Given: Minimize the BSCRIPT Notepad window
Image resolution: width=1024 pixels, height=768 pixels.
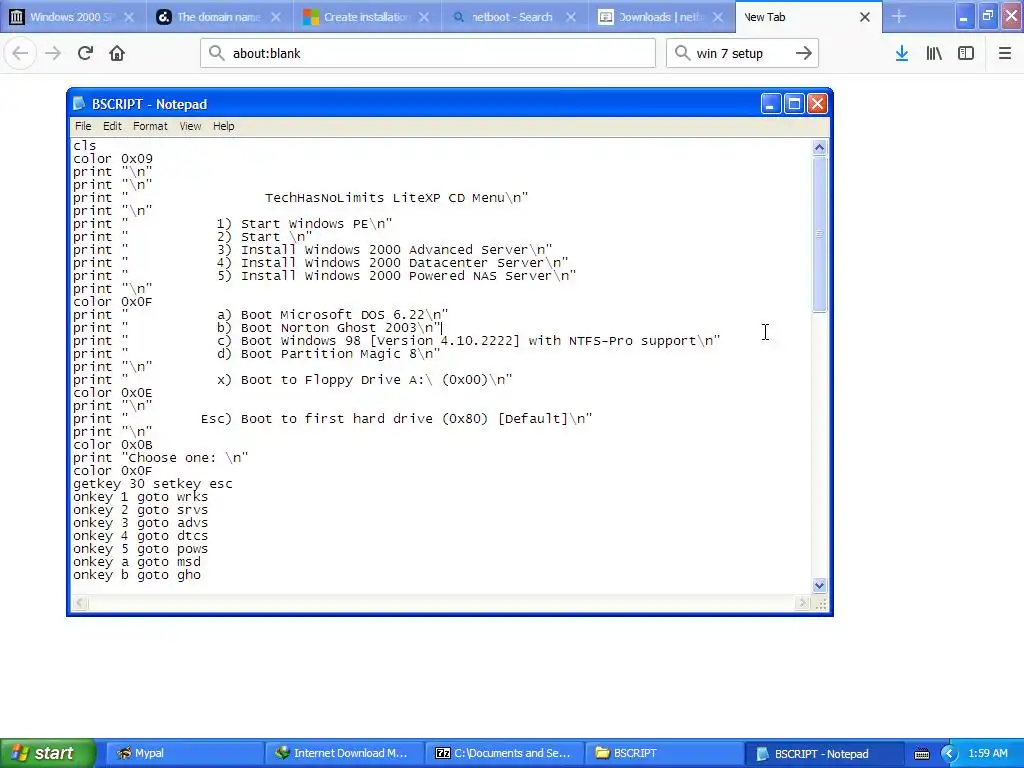Looking at the screenshot, I should pyautogui.click(x=771, y=103).
